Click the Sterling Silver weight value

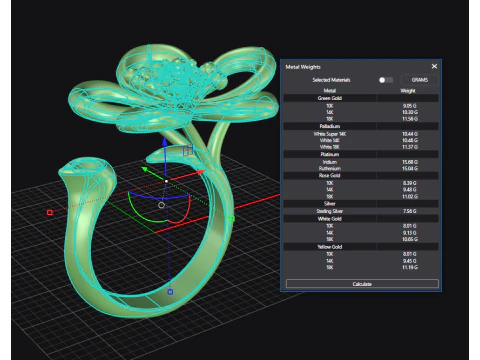point(410,211)
